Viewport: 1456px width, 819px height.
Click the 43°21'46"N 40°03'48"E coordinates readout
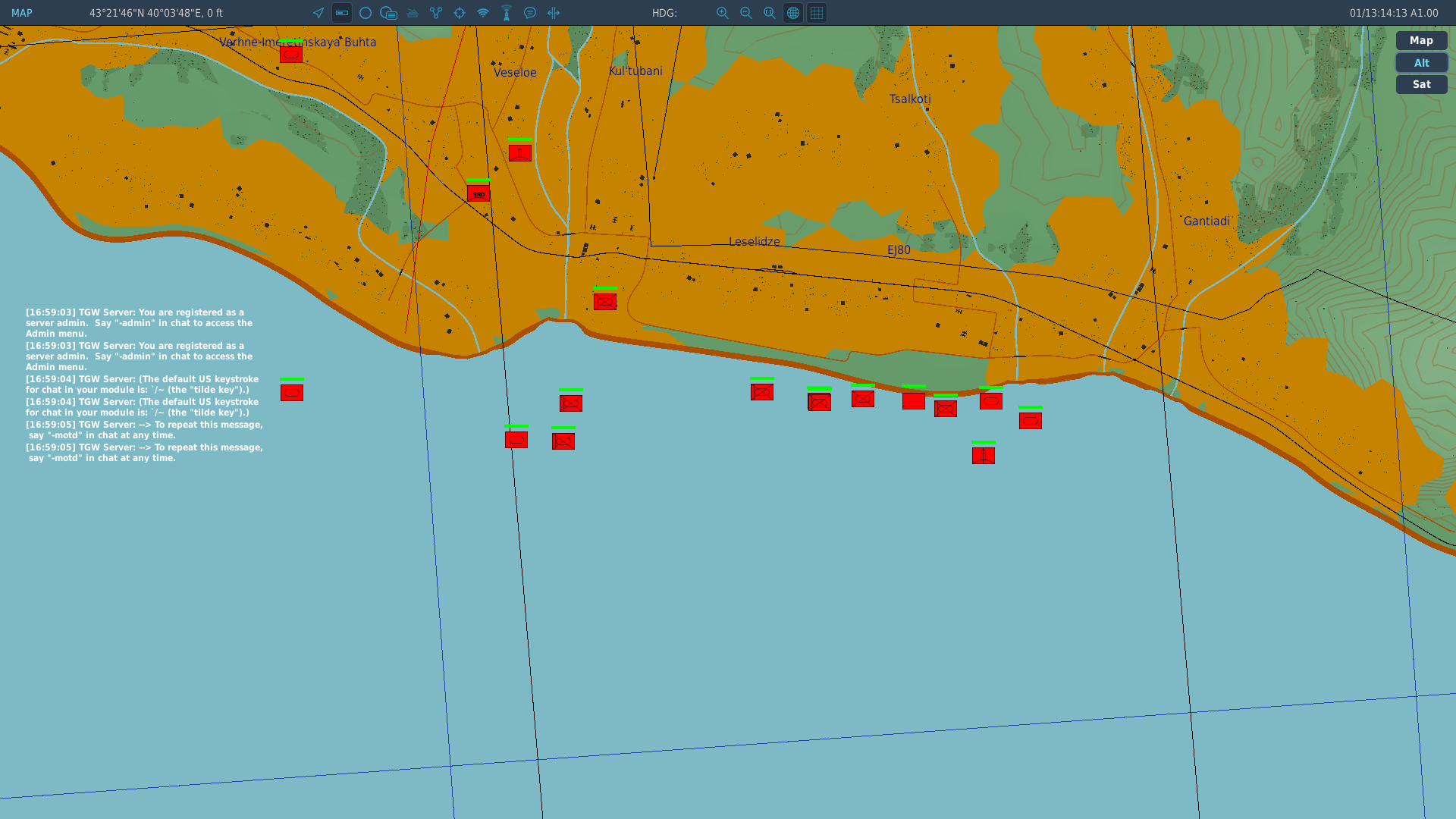pos(156,13)
